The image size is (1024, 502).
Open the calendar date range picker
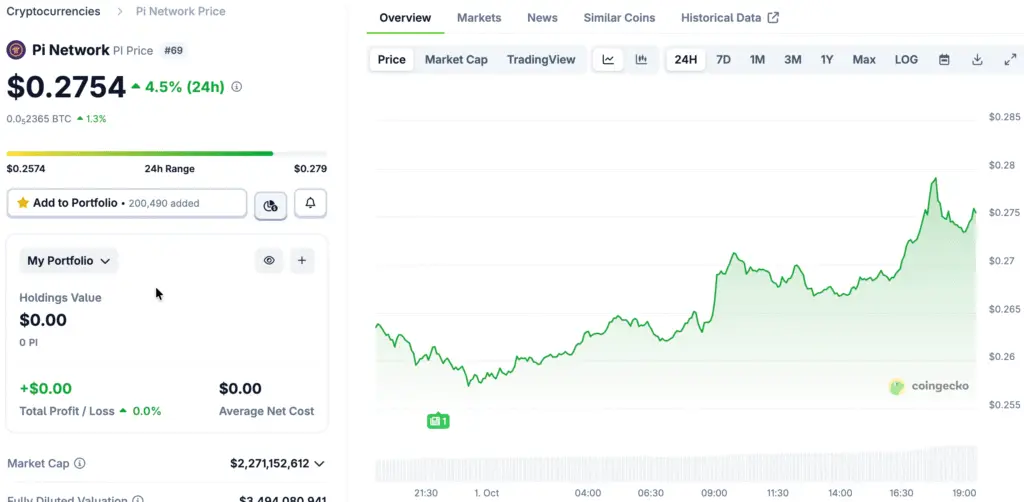(x=944, y=60)
